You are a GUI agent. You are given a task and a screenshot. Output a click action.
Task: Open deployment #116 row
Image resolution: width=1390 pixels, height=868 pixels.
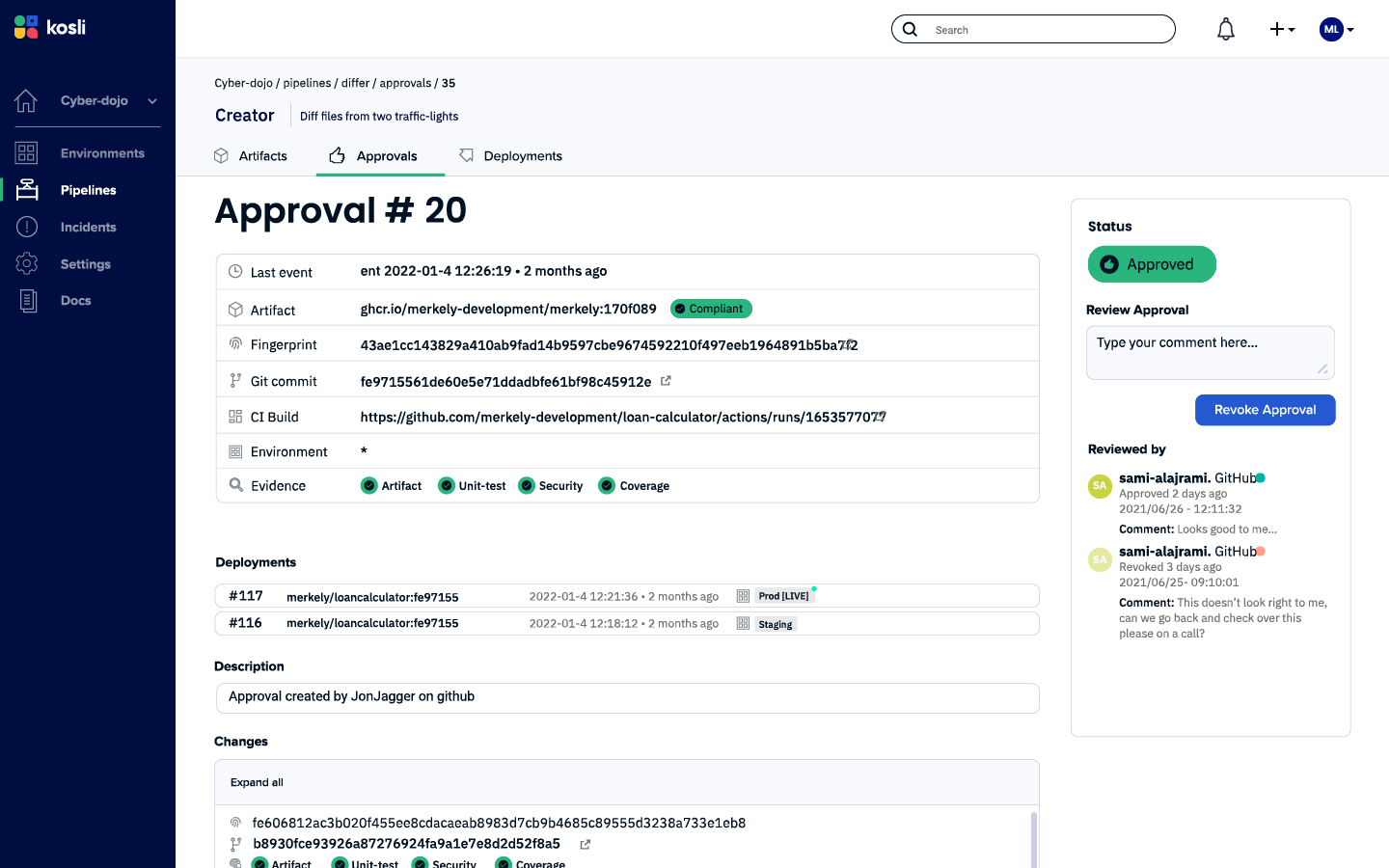pos(627,624)
